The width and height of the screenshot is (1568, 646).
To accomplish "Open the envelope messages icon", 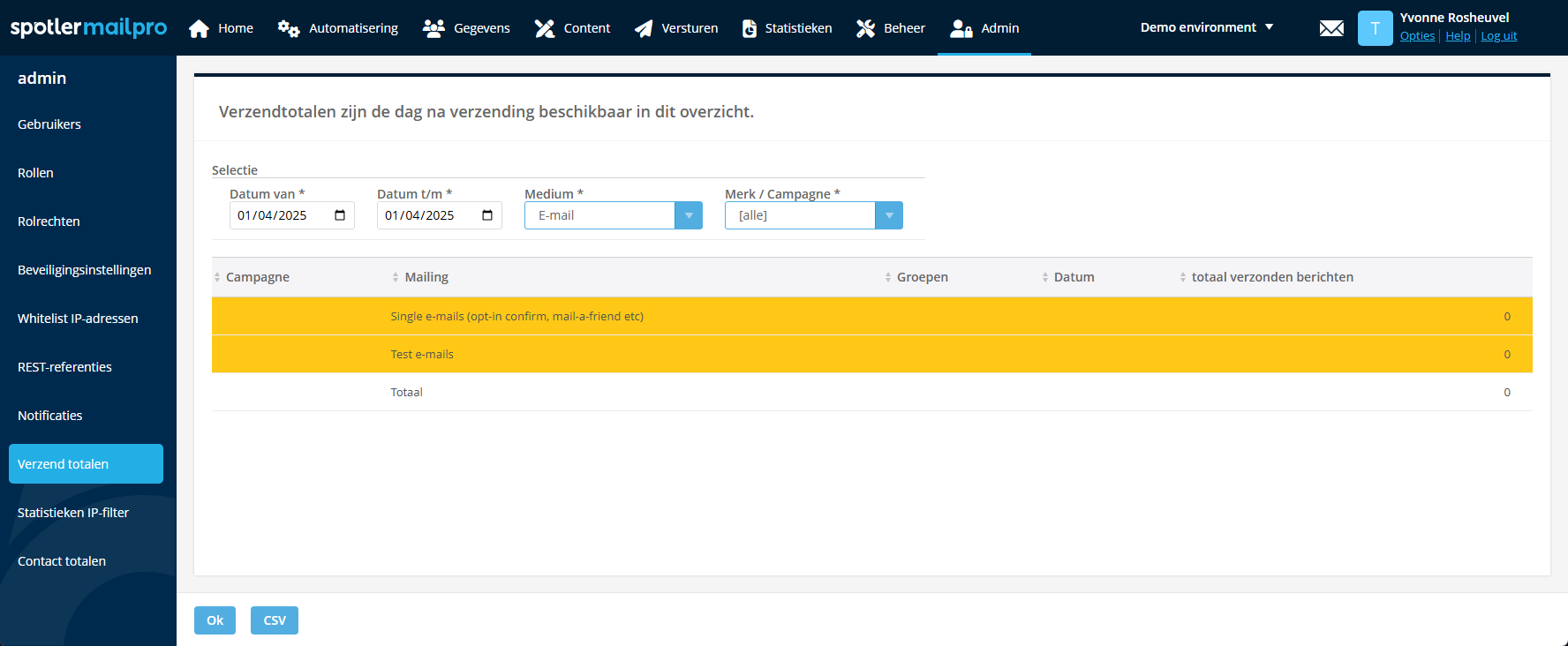I will tap(1331, 28).
